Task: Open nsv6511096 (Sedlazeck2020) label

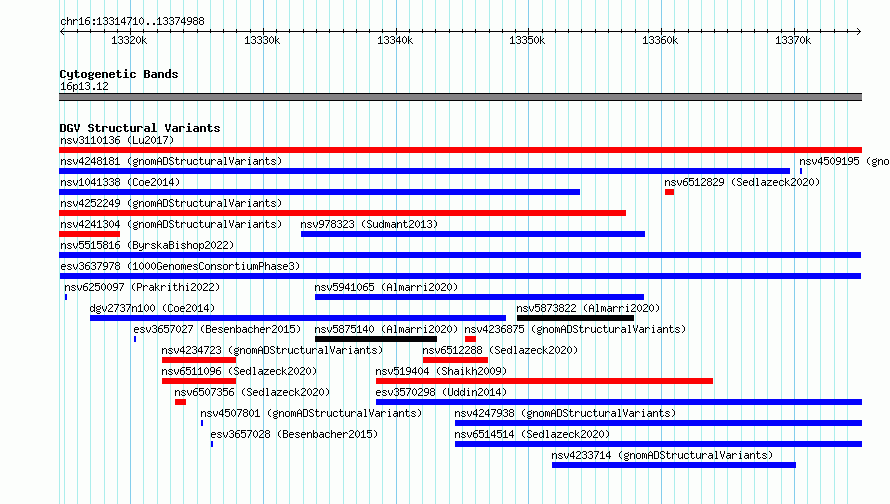Action: 239,371
